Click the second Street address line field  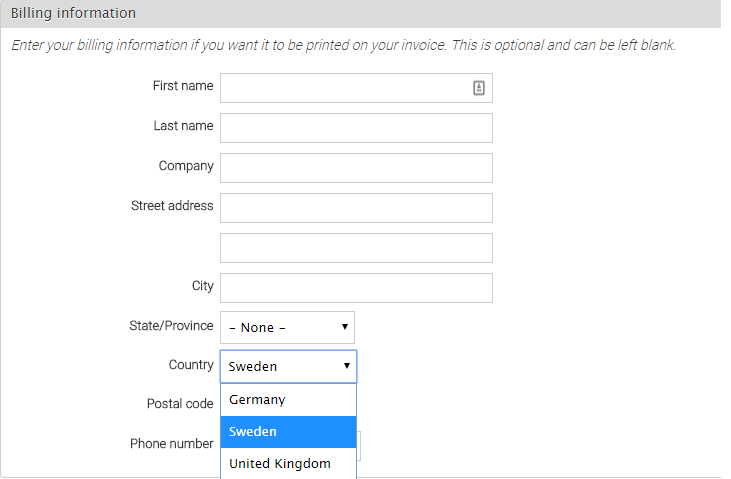point(356,248)
